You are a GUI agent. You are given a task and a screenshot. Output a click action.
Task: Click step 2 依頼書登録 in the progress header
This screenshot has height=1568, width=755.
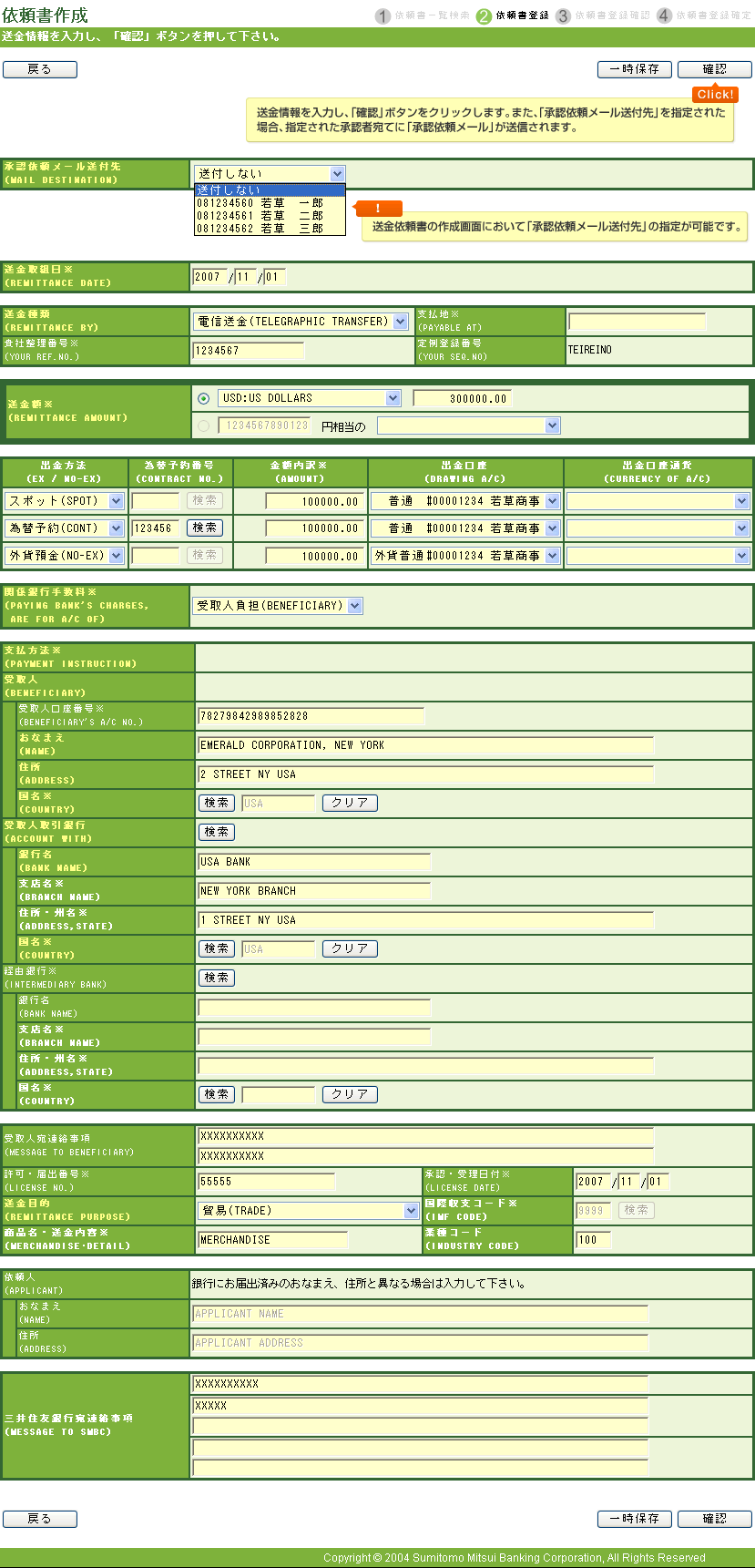pyautogui.click(x=513, y=15)
